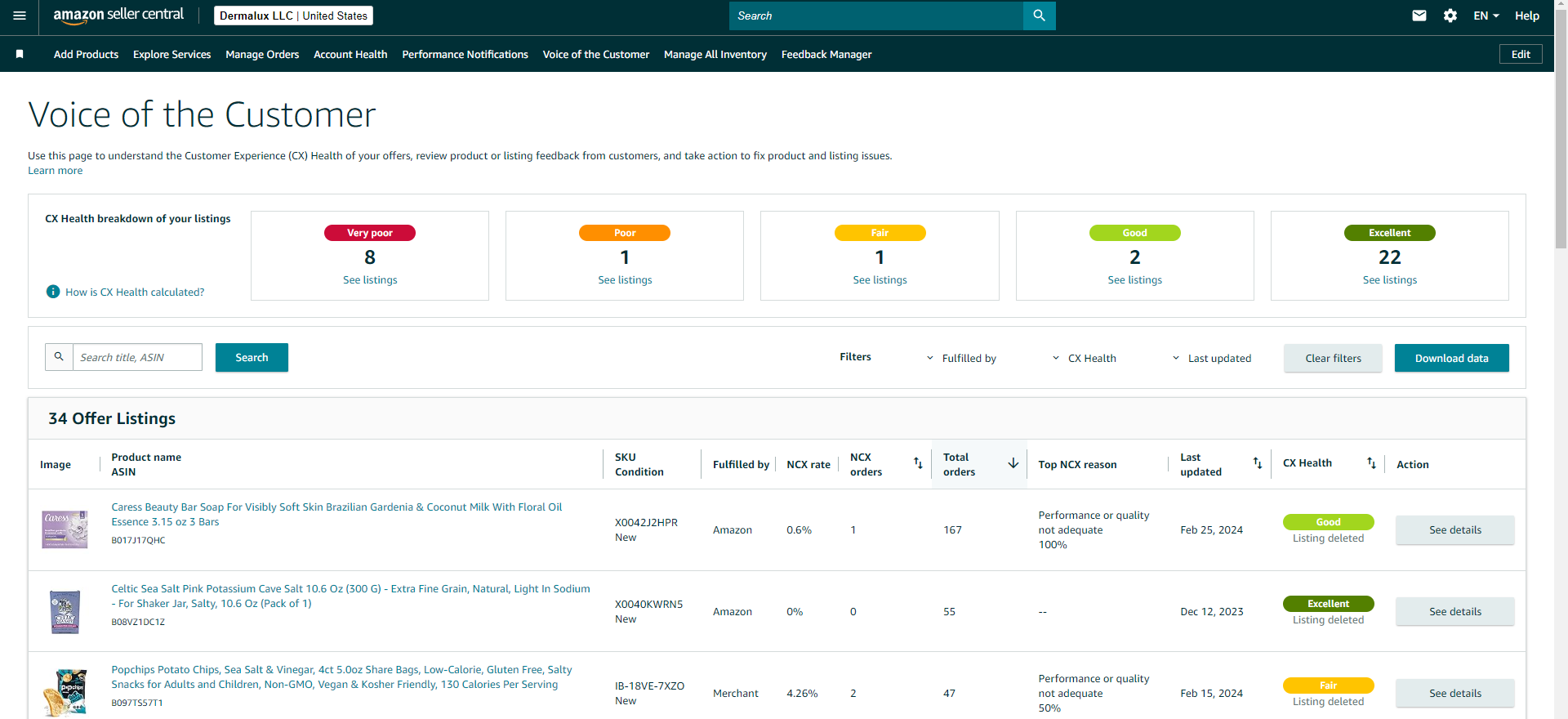Focus the Search title, ASIN field
This screenshot has width=1568, height=719.
[137, 357]
